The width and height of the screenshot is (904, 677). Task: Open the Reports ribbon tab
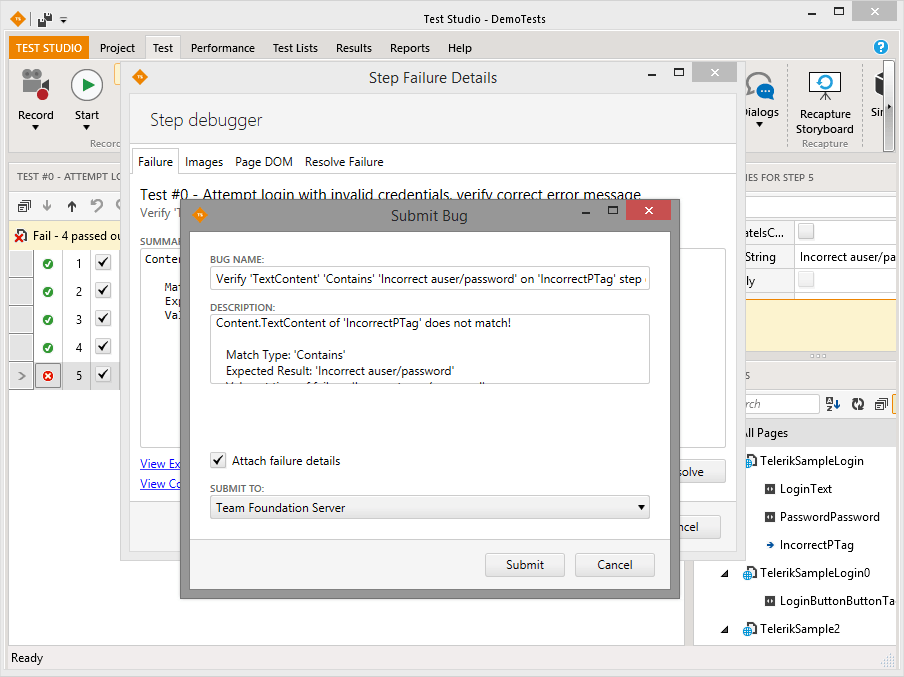pyautogui.click(x=410, y=48)
